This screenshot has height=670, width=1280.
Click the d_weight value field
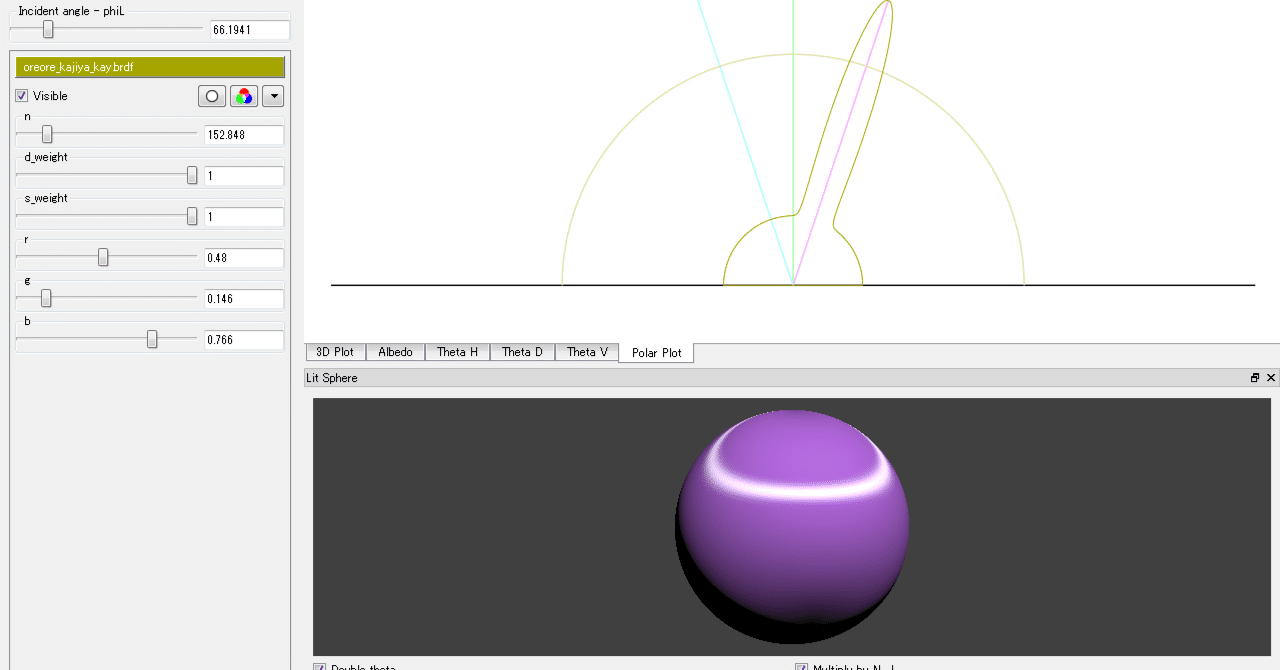[x=243, y=175]
